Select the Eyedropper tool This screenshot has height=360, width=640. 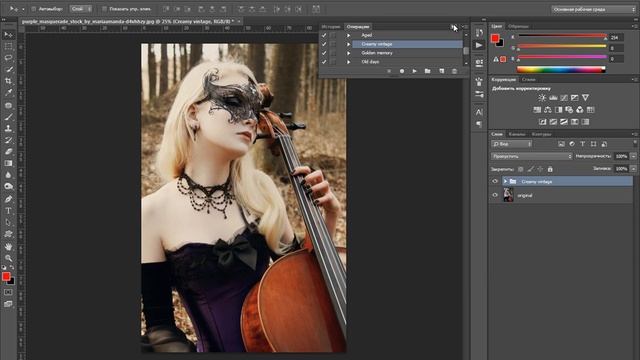[x=8, y=93]
